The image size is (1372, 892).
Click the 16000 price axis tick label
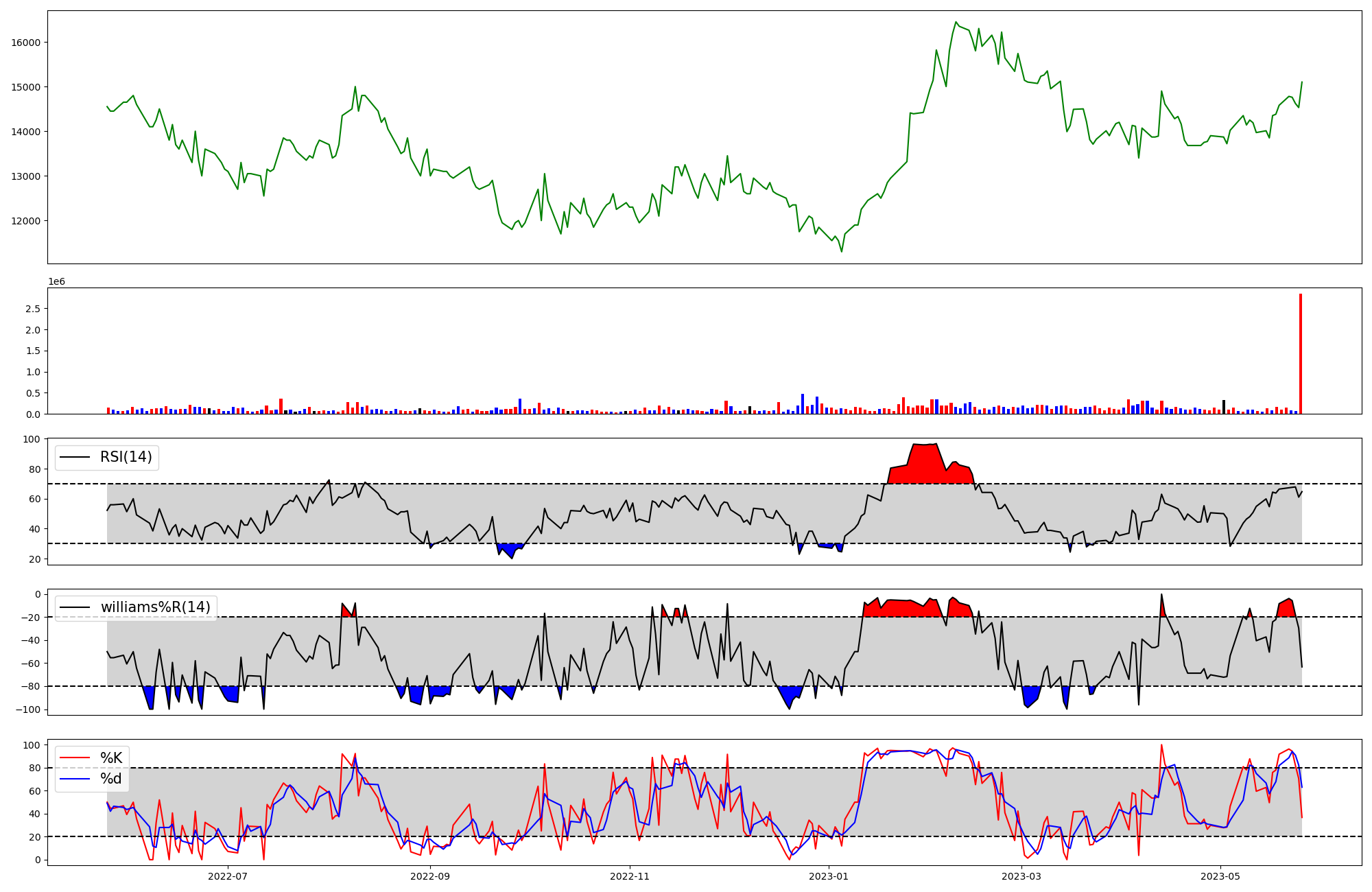point(26,43)
